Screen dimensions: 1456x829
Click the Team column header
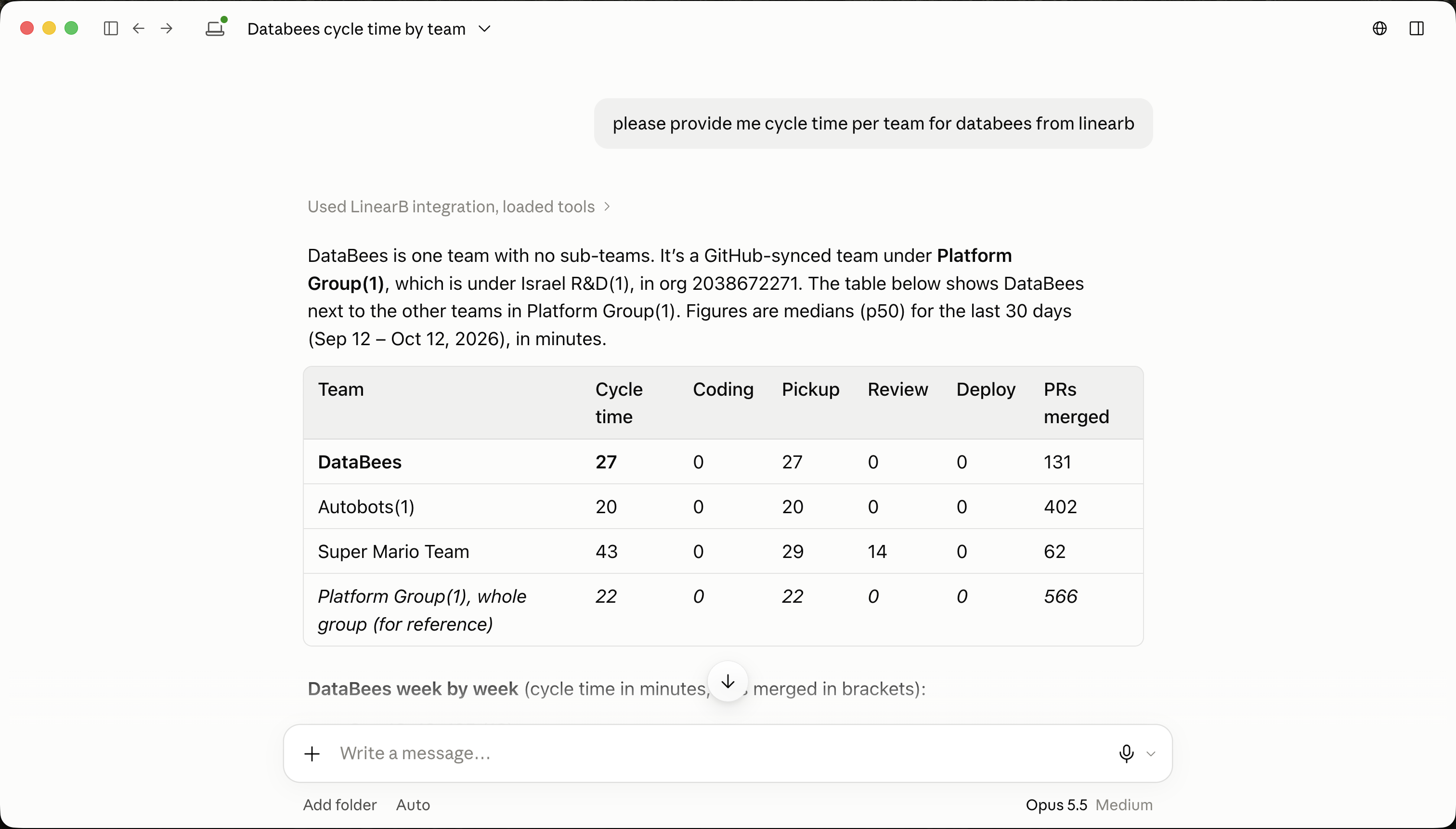point(340,389)
